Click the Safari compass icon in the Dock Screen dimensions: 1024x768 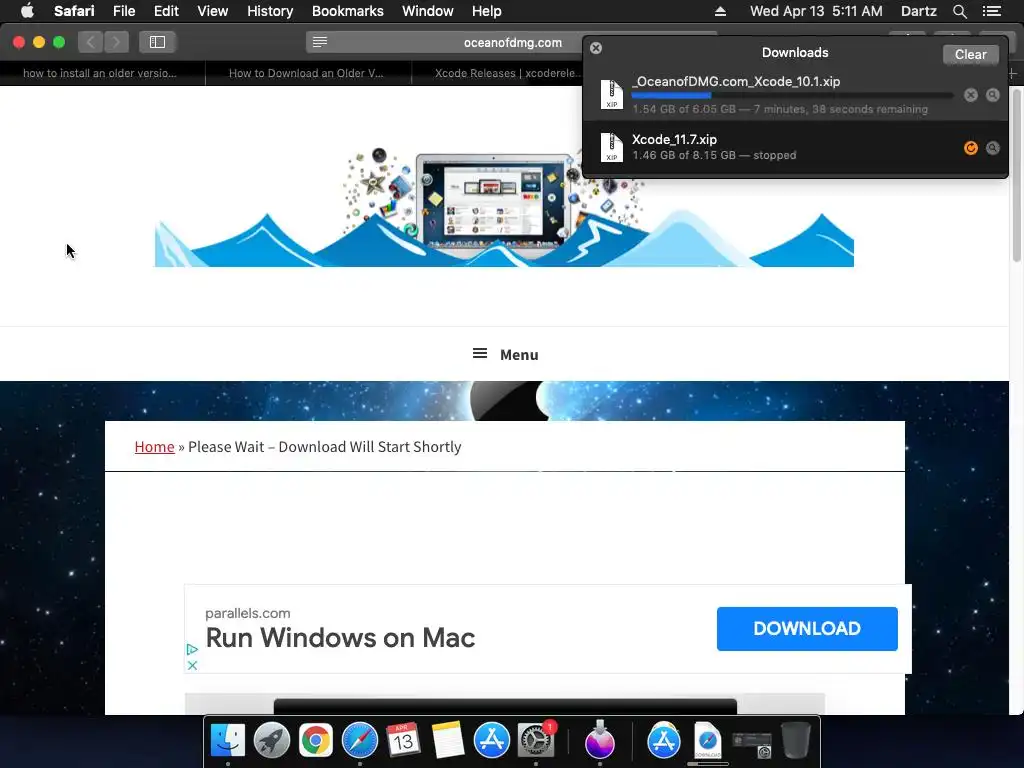point(360,741)
